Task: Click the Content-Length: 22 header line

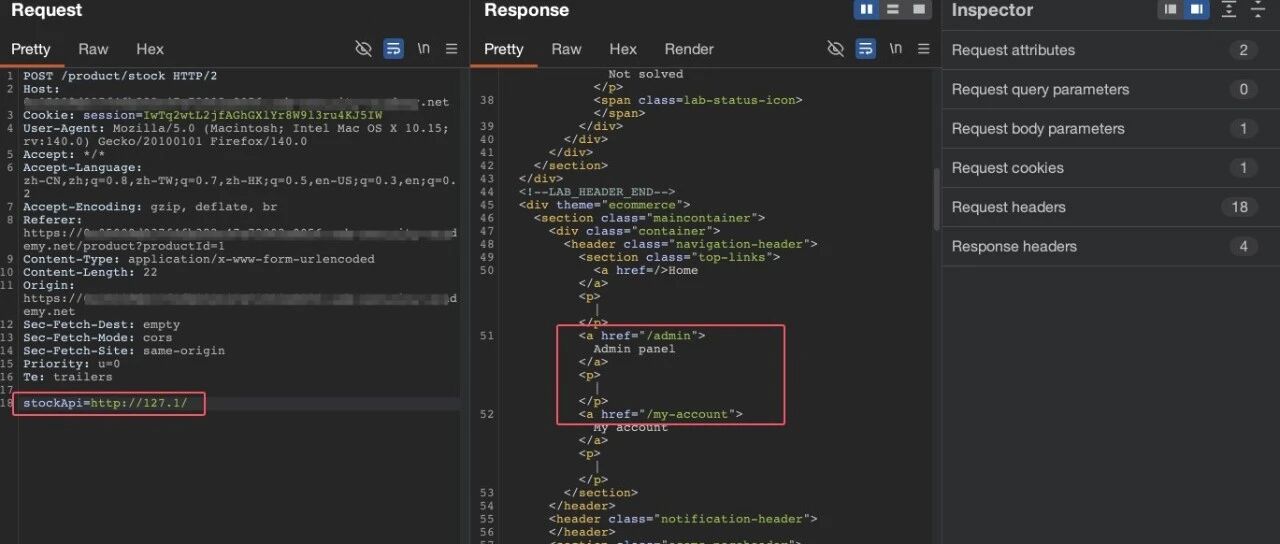Action: (90, 272)
